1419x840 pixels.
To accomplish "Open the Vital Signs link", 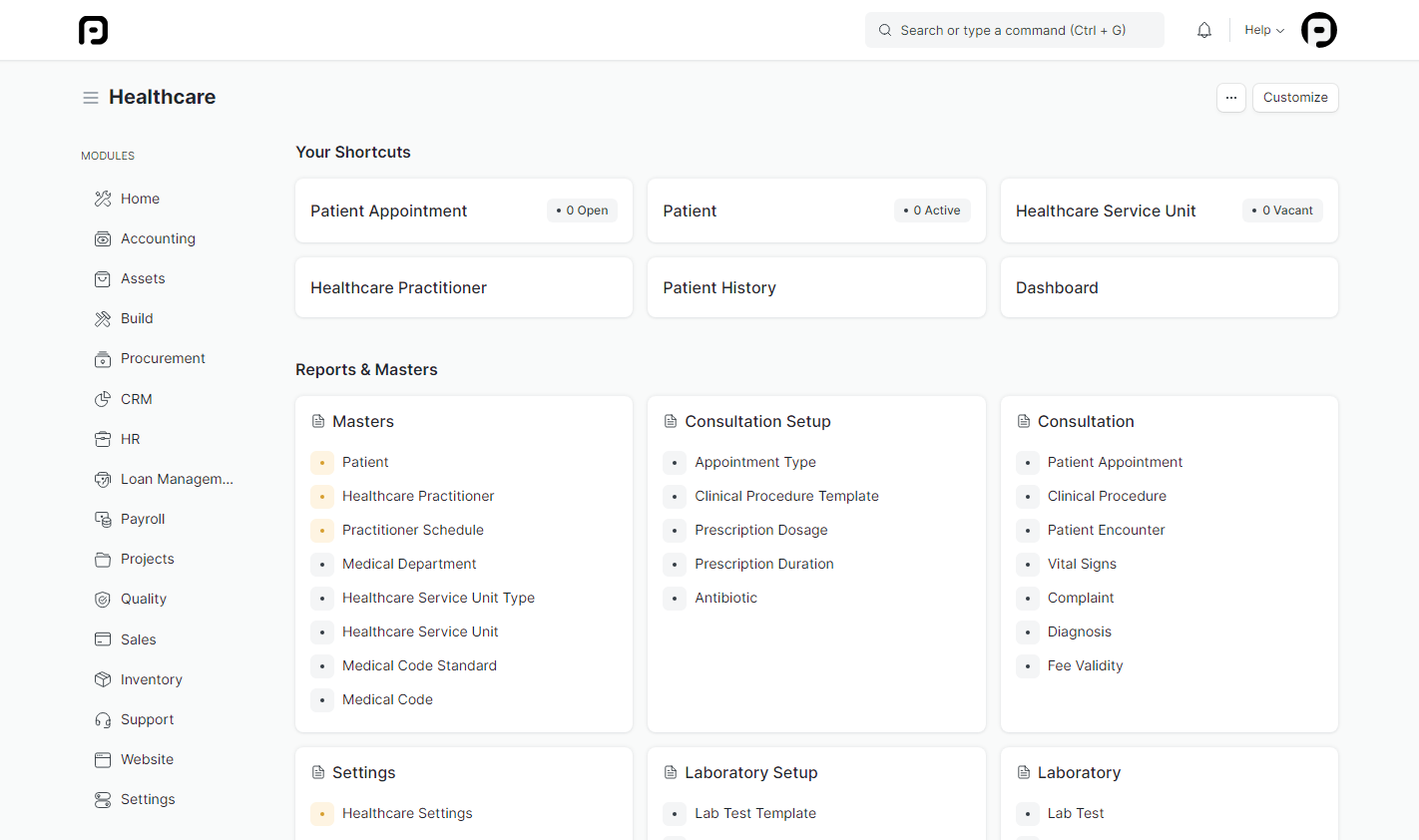I will pyautogui.click(x=1082, y=564).
